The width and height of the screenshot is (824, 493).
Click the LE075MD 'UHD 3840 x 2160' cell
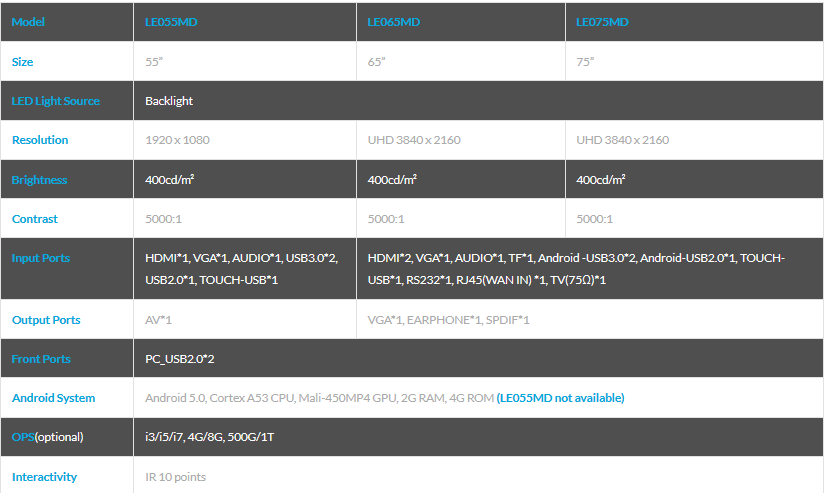point(622,140)
